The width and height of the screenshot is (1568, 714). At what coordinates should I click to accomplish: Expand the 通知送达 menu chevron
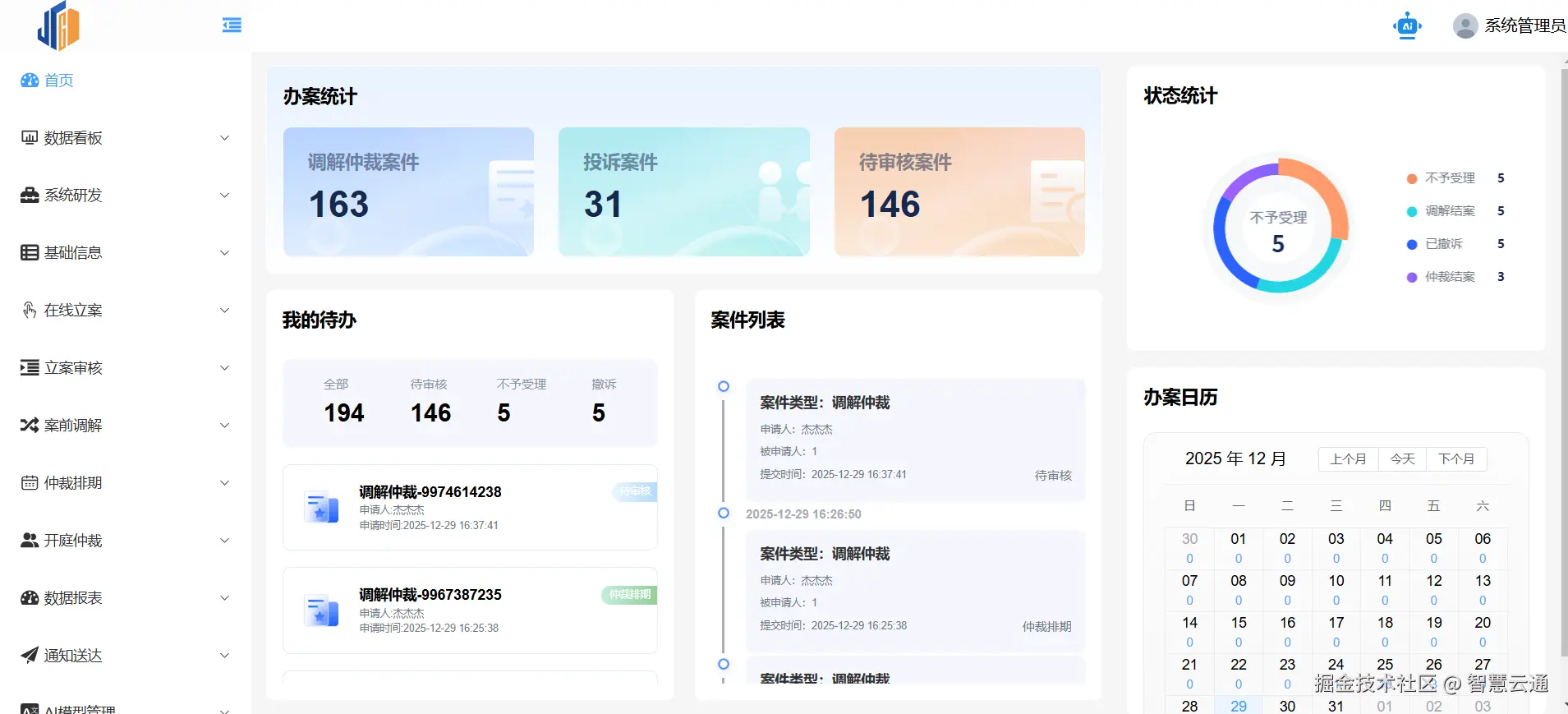(225, 656)
